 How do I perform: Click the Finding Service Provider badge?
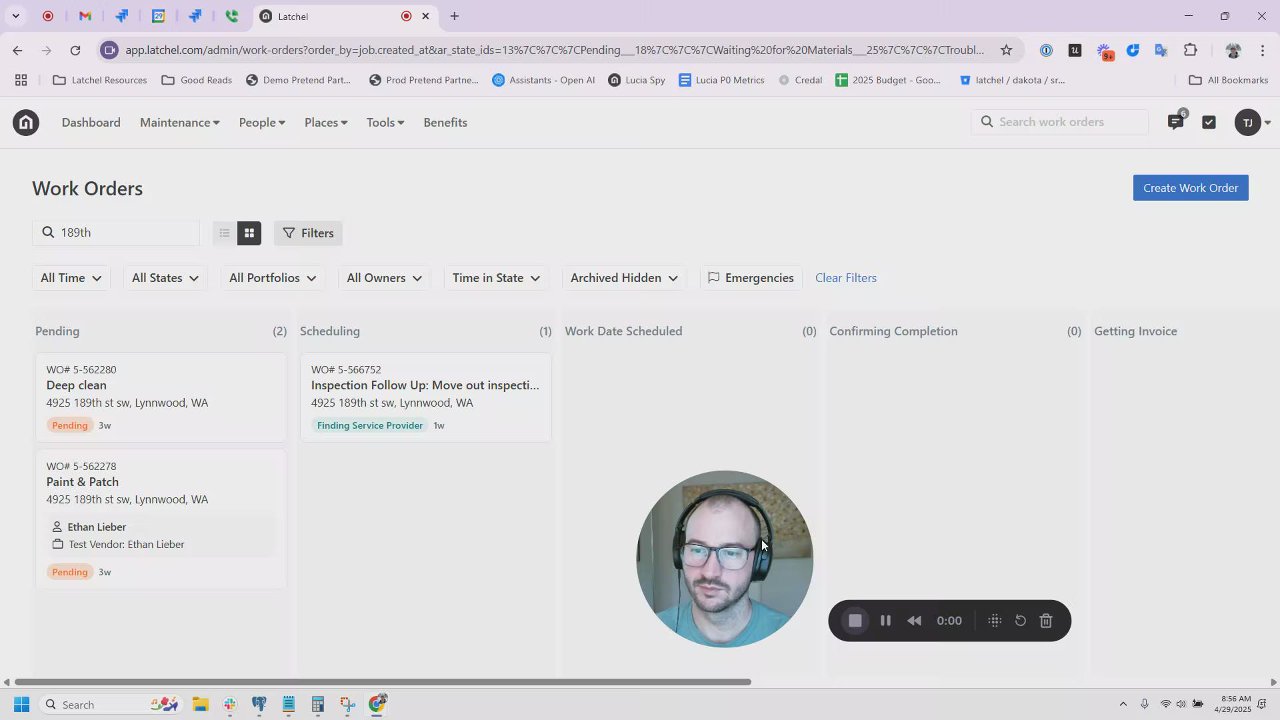click(370, 426)
